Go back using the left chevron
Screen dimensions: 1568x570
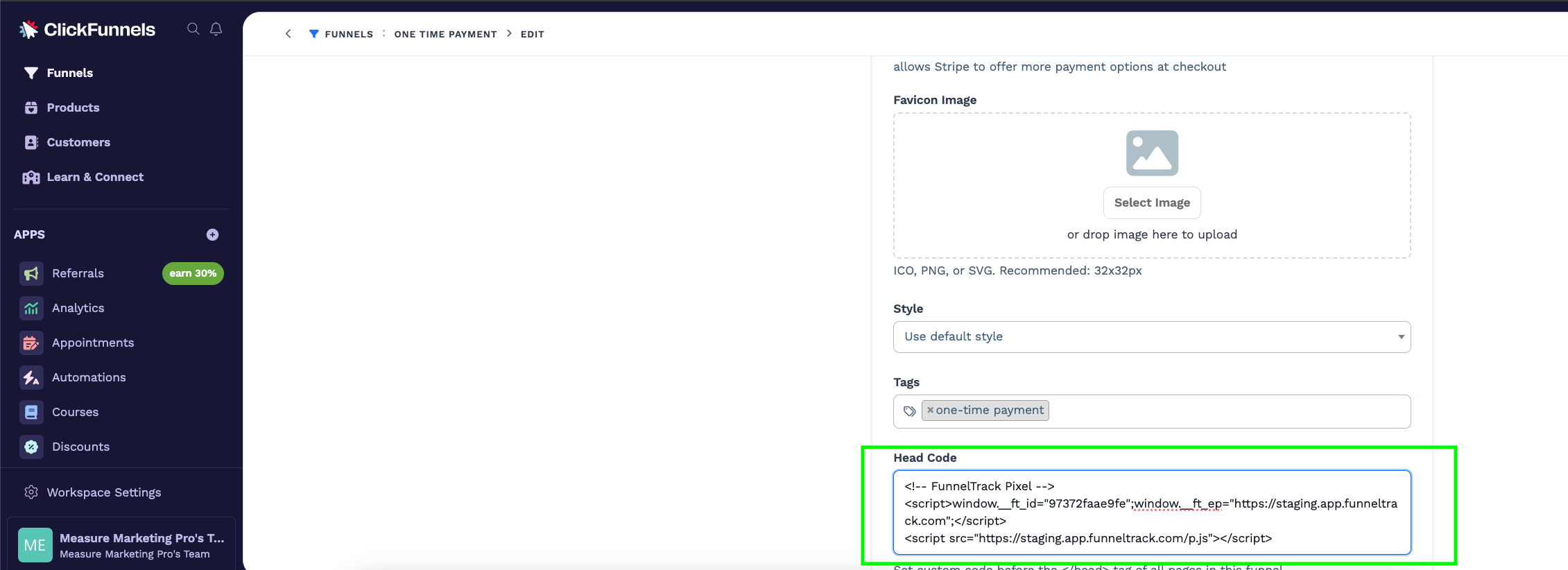288,34
